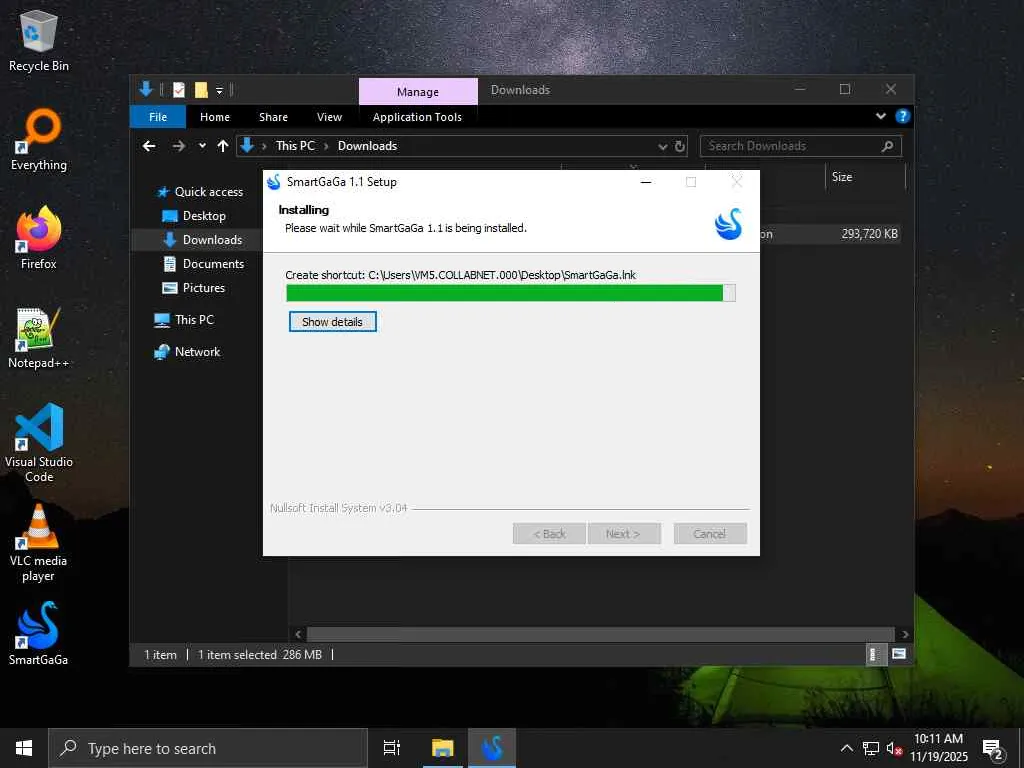This screenshot has width=1024, height=768.
Task: Click the horizontal scrollbar in Downloads window
Action: pos(600,634)
